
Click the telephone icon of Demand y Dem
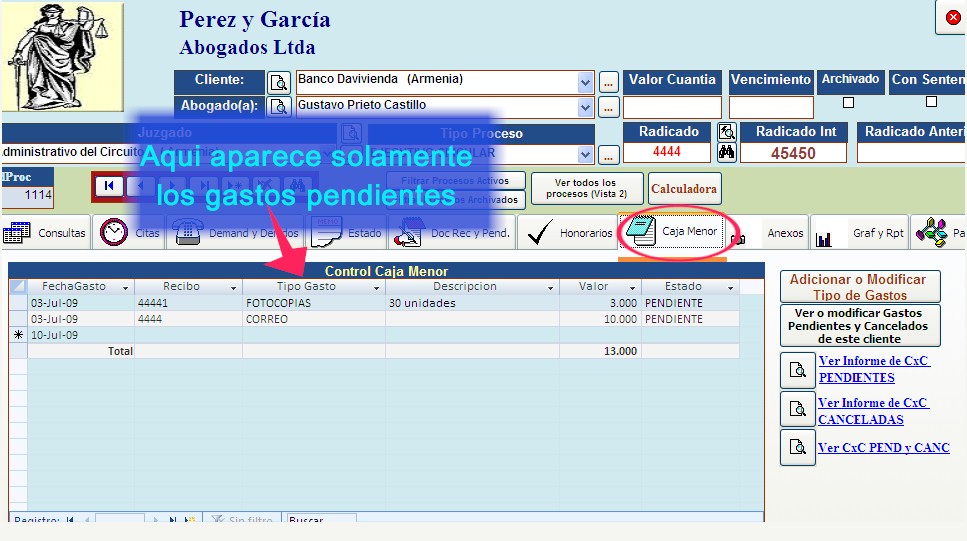click(x=188, y=233)
